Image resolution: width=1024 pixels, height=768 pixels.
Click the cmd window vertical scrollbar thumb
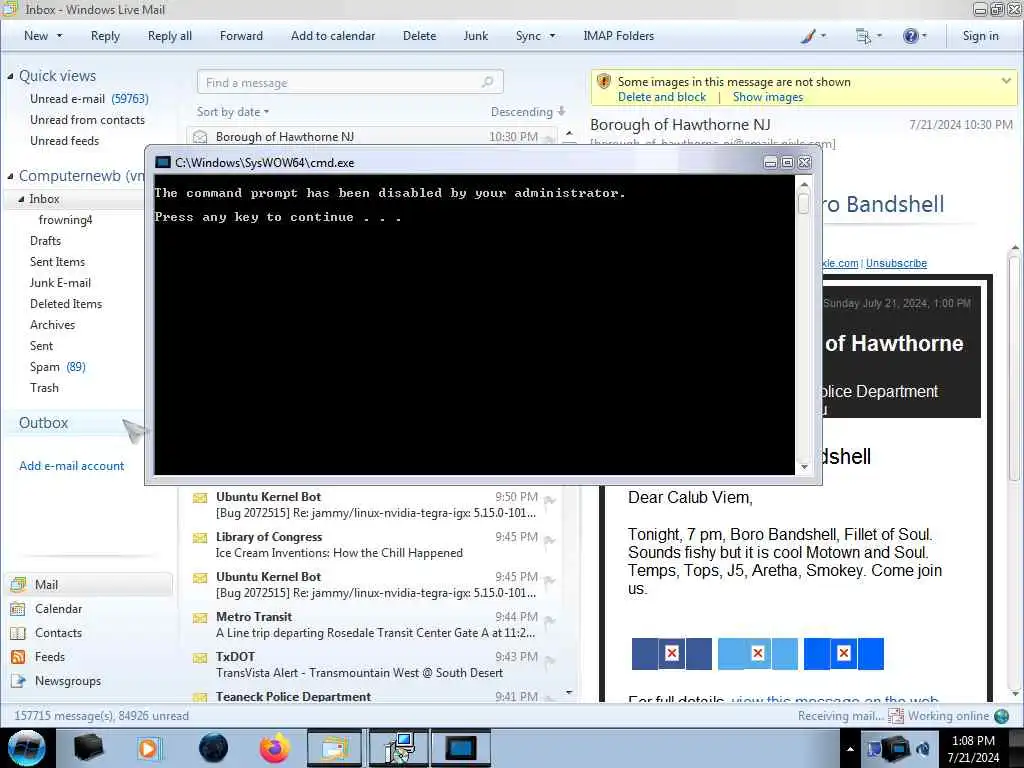[x=804, y=203]
